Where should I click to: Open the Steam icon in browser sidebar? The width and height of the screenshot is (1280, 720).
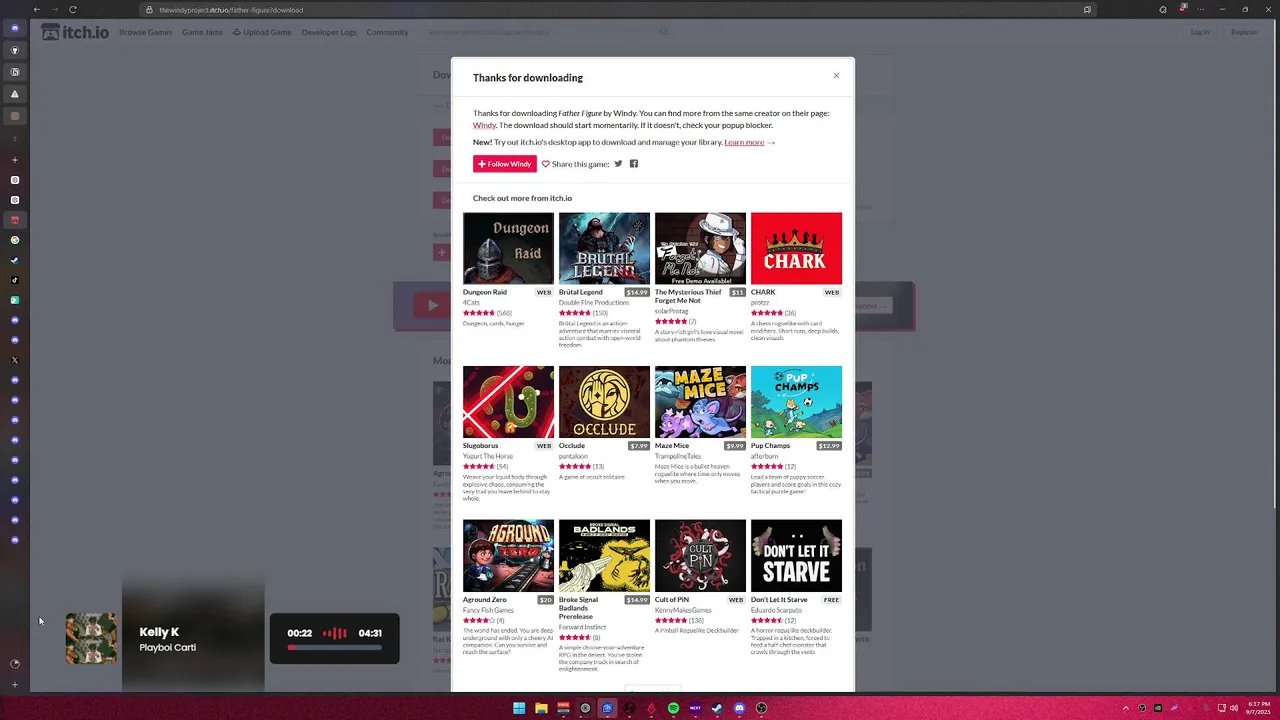click(14, 260)
